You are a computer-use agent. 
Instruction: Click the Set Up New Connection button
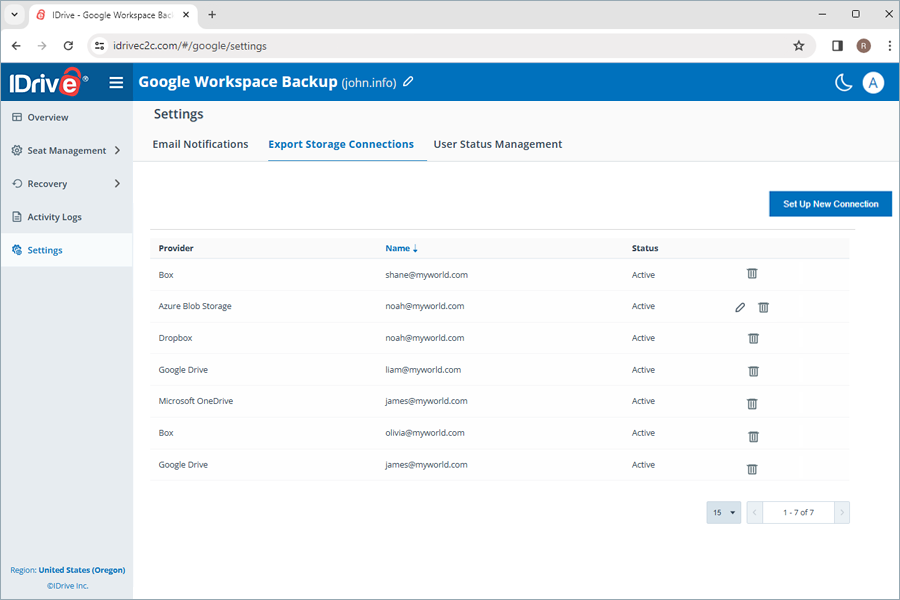click(830, 203)
